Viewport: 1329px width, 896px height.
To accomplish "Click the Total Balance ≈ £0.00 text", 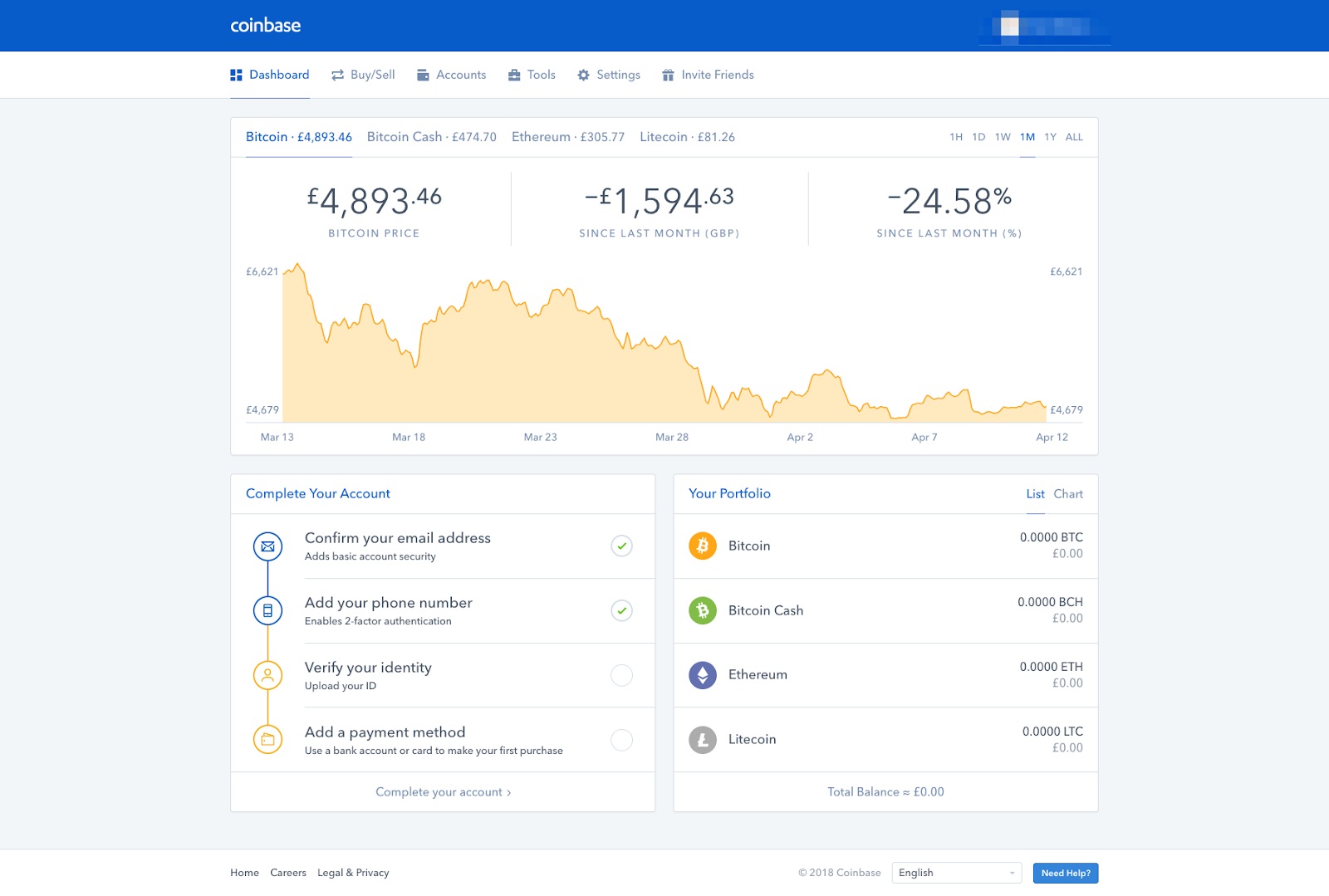I will (x=885, y=792).
